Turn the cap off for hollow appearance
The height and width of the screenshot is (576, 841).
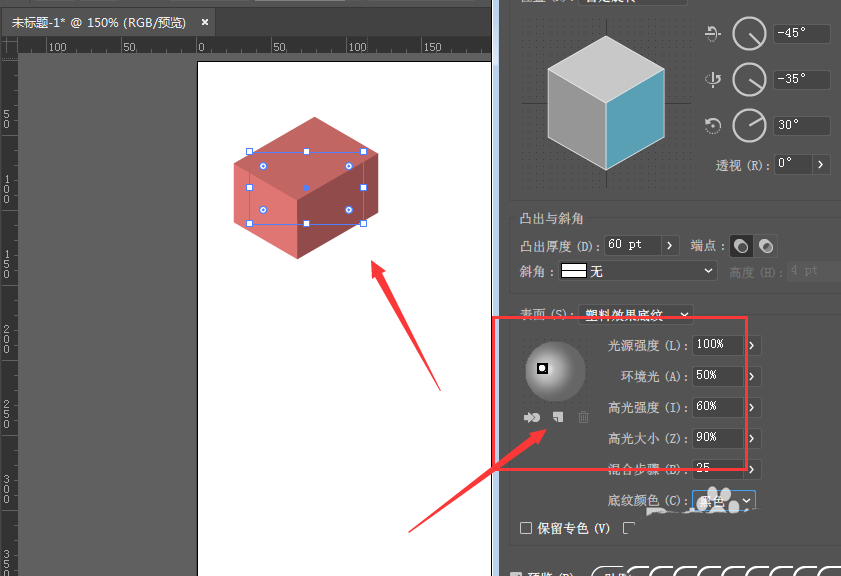765,246
